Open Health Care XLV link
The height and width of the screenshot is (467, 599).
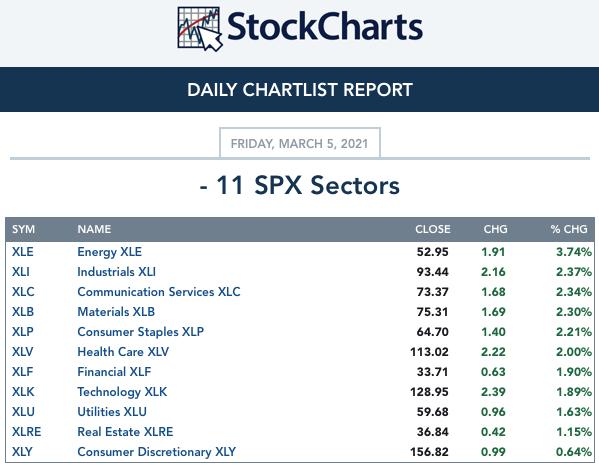click(123, 352)
